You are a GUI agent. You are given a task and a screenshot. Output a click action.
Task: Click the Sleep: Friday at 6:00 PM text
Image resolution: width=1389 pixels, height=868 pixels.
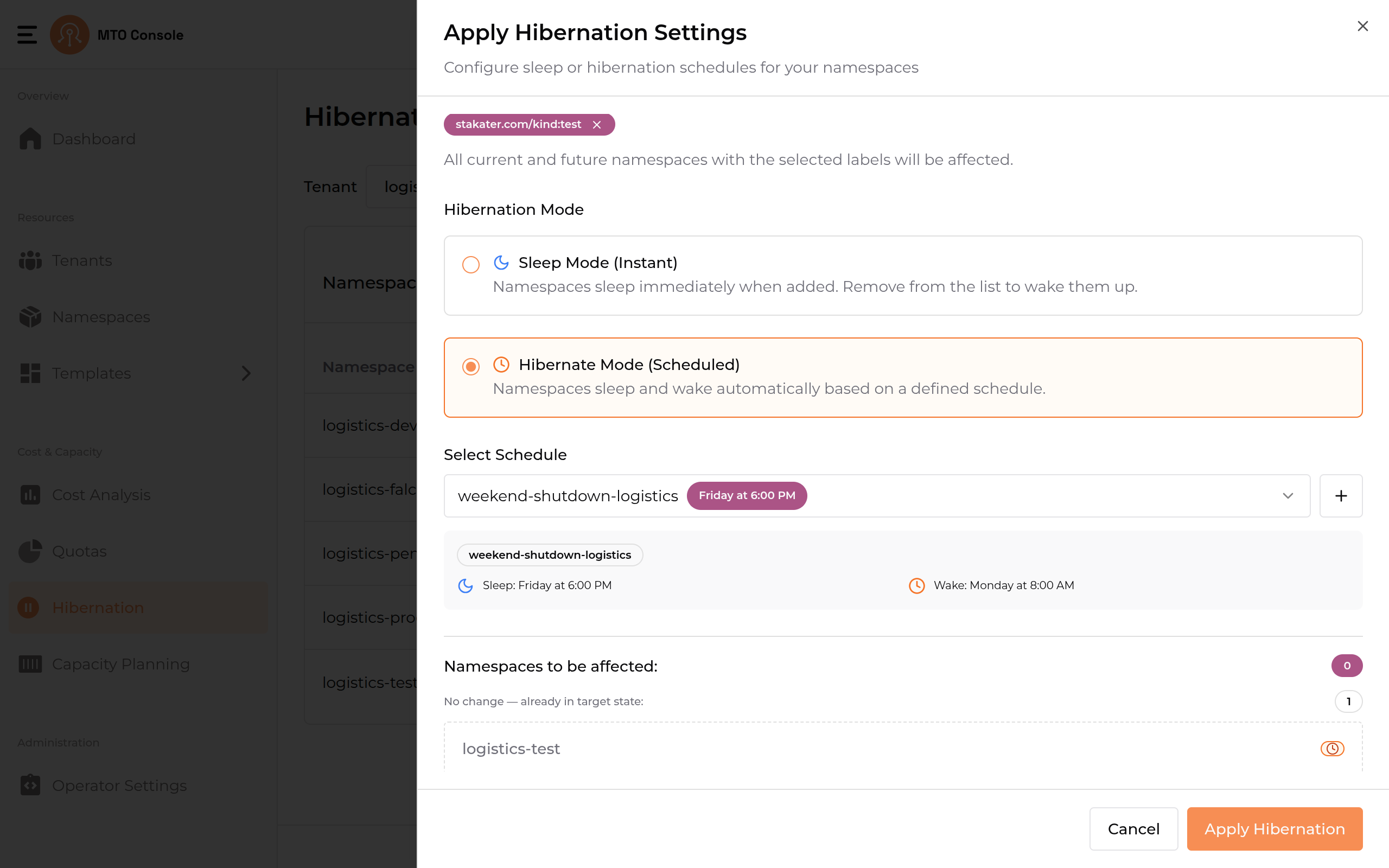(547, 585)
